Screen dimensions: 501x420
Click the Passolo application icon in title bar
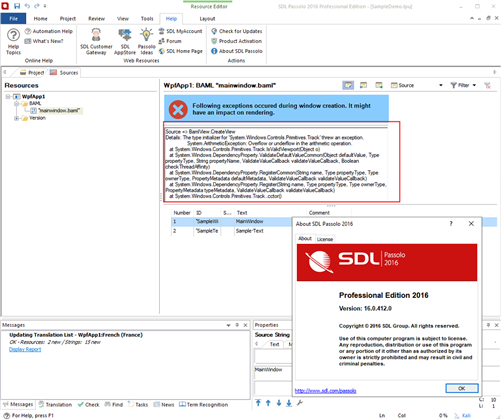pyautogui.click(x=5, y=6)
